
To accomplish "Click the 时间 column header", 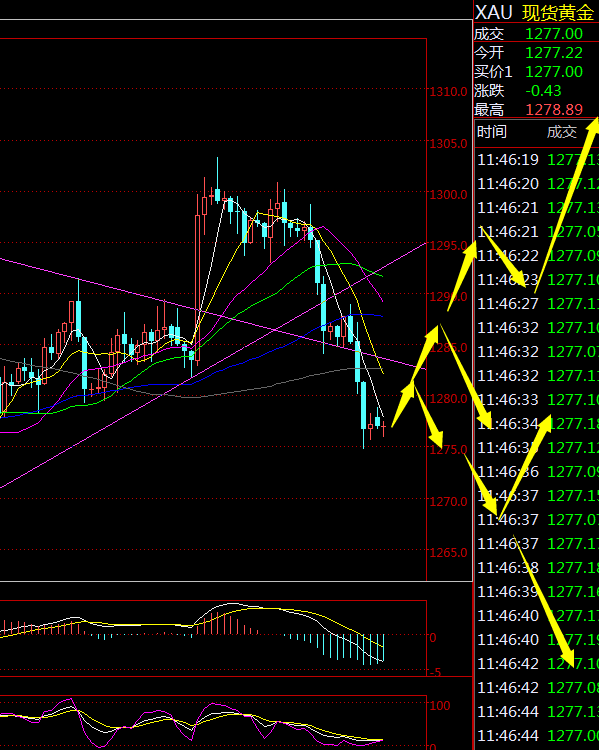I will pyautogui.click(x=491, y=132).
